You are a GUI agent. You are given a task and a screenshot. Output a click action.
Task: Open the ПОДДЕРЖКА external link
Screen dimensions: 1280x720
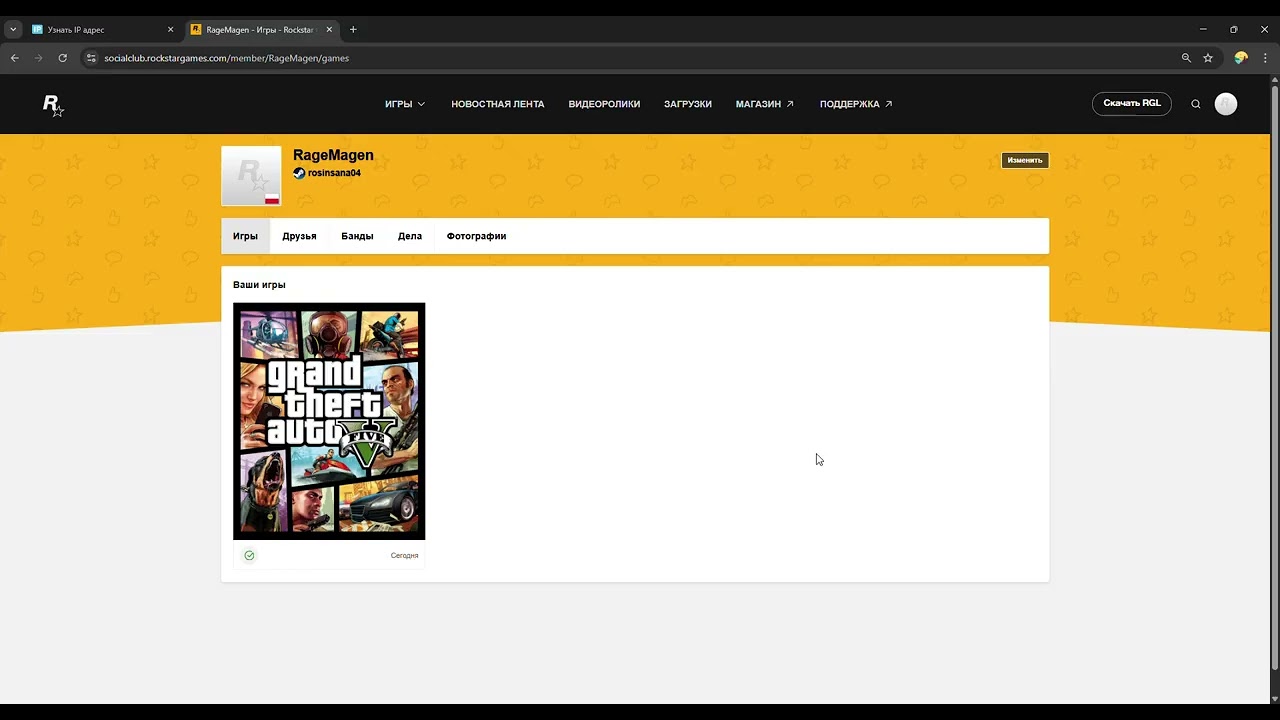tap(856, 104)
